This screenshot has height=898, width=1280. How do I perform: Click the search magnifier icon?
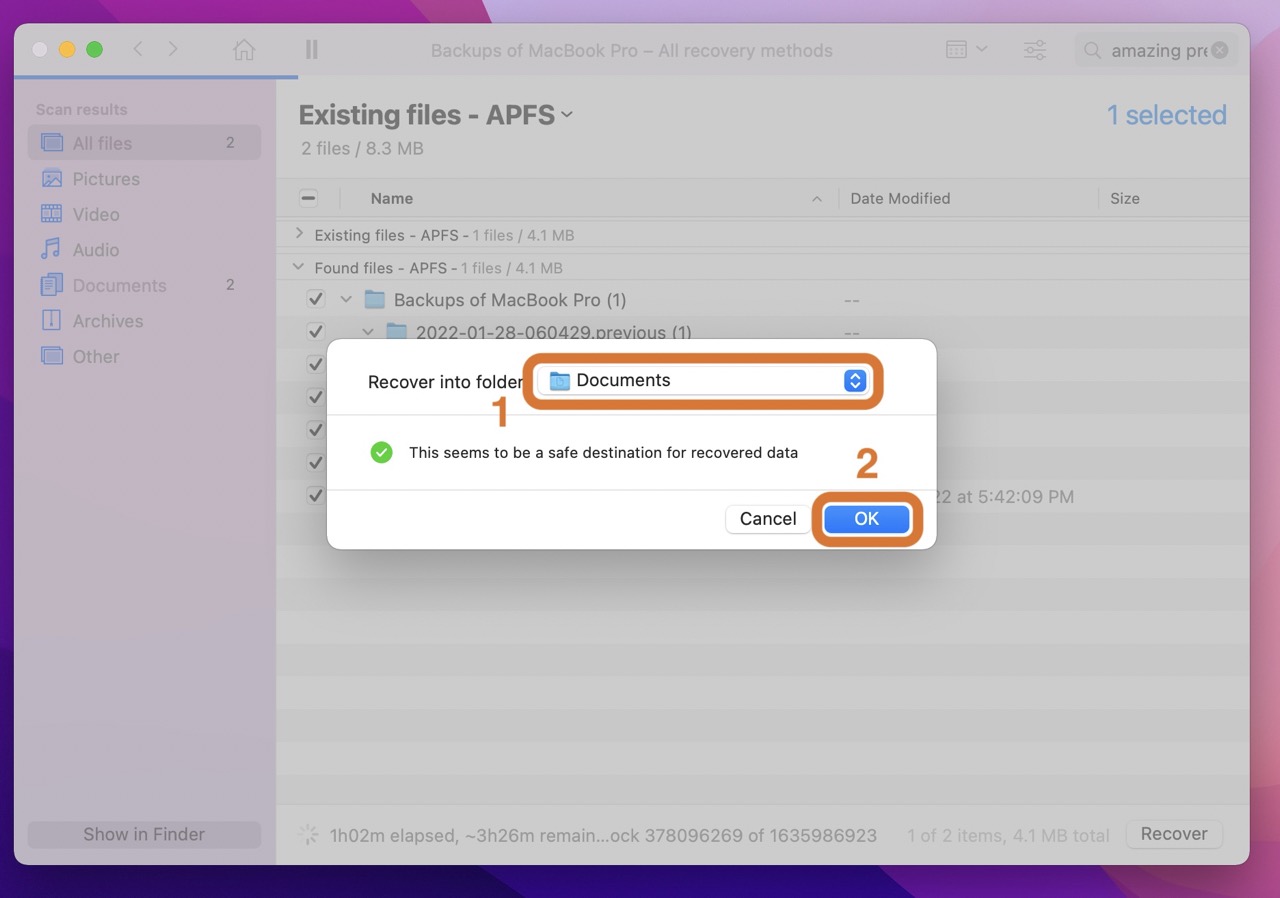(x=1093, y=50)
